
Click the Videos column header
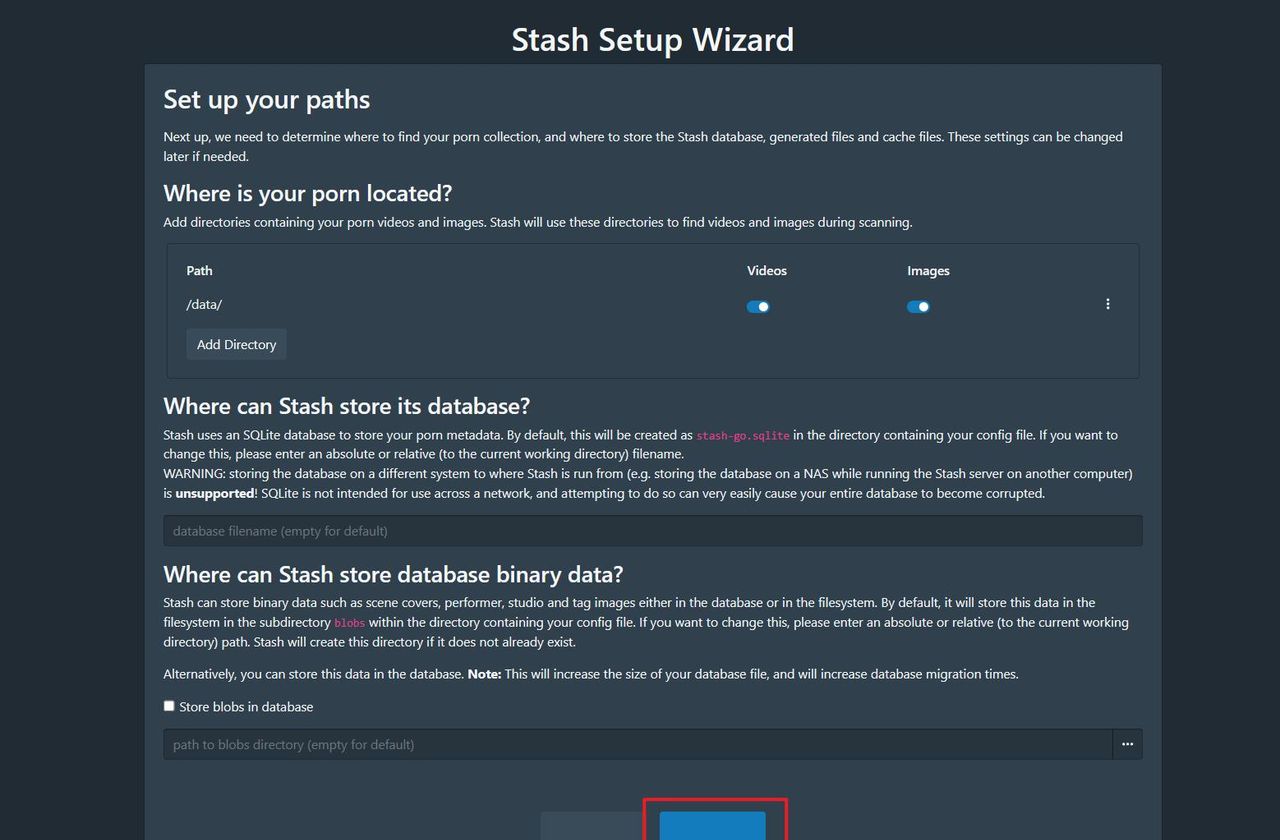pyautogui.click(x=767, y=270)
